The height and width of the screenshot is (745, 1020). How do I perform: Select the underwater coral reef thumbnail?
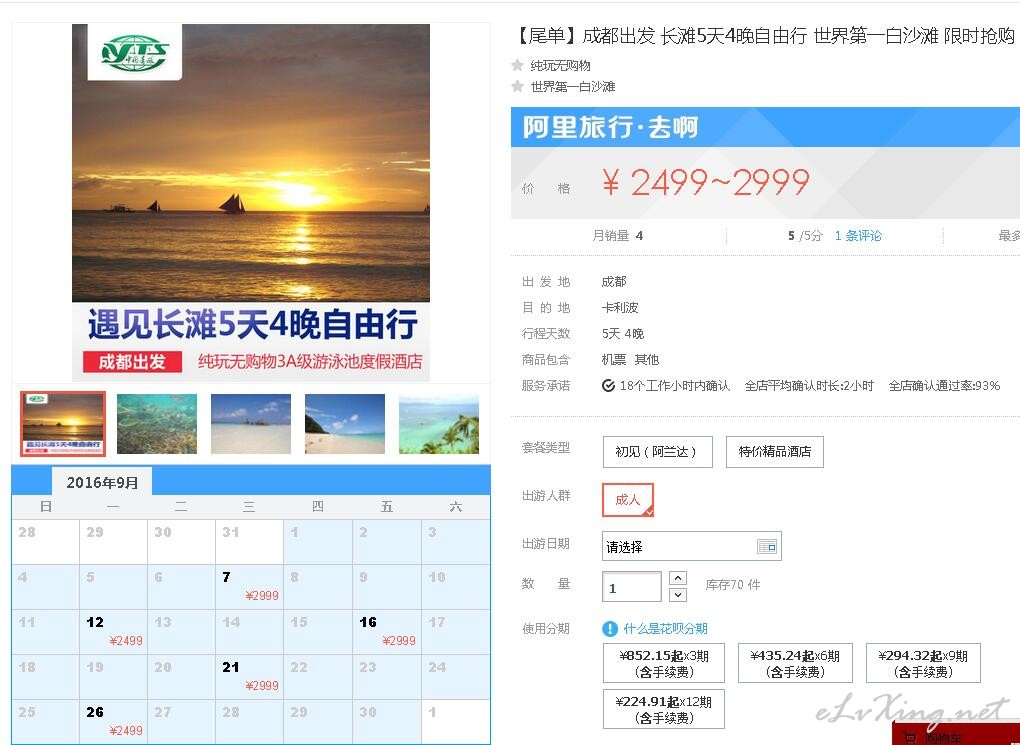click(157, 424)
